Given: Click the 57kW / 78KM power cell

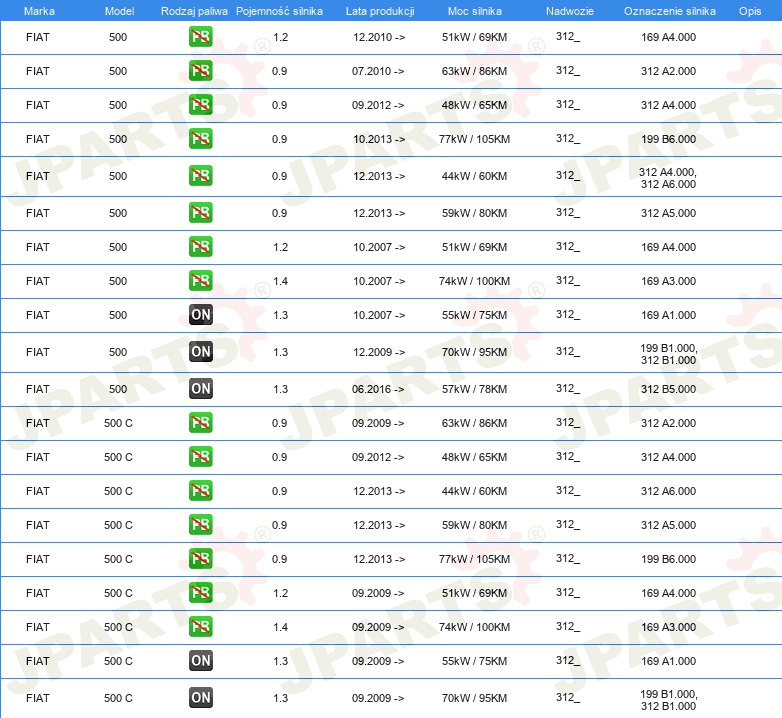Looking at the screenshot, I should [474, 389].
